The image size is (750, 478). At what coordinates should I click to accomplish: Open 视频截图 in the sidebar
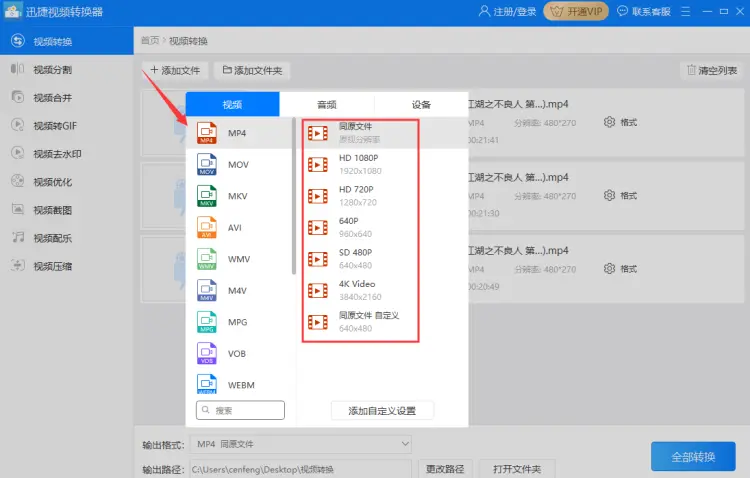[x=66, y=210]
